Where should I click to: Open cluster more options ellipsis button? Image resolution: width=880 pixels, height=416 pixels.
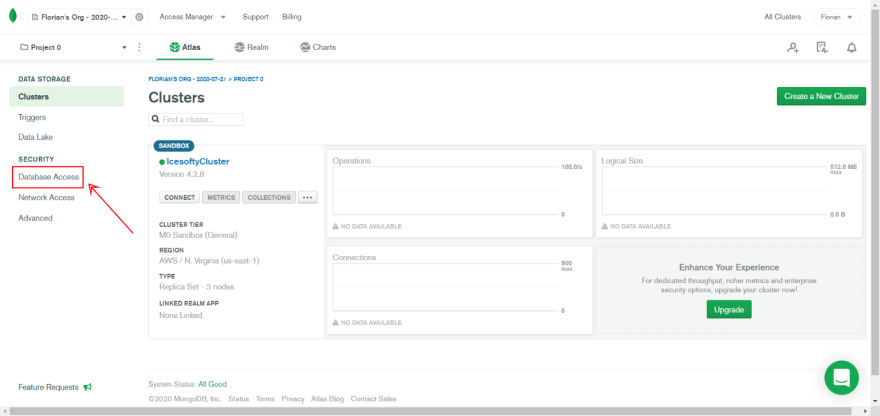tap(308, 198)
